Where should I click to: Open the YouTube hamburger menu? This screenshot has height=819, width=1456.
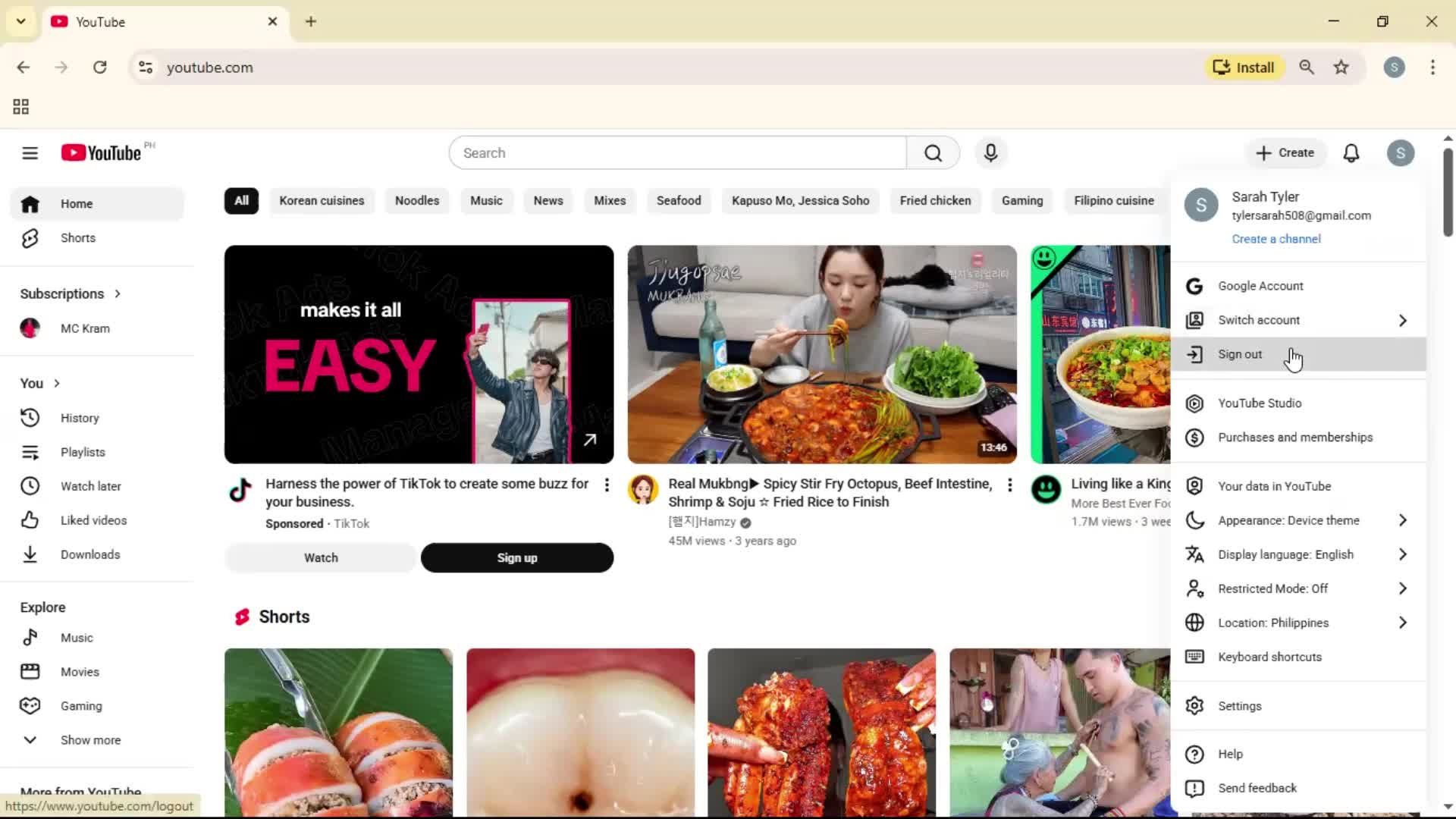click(x=30, y=152)
